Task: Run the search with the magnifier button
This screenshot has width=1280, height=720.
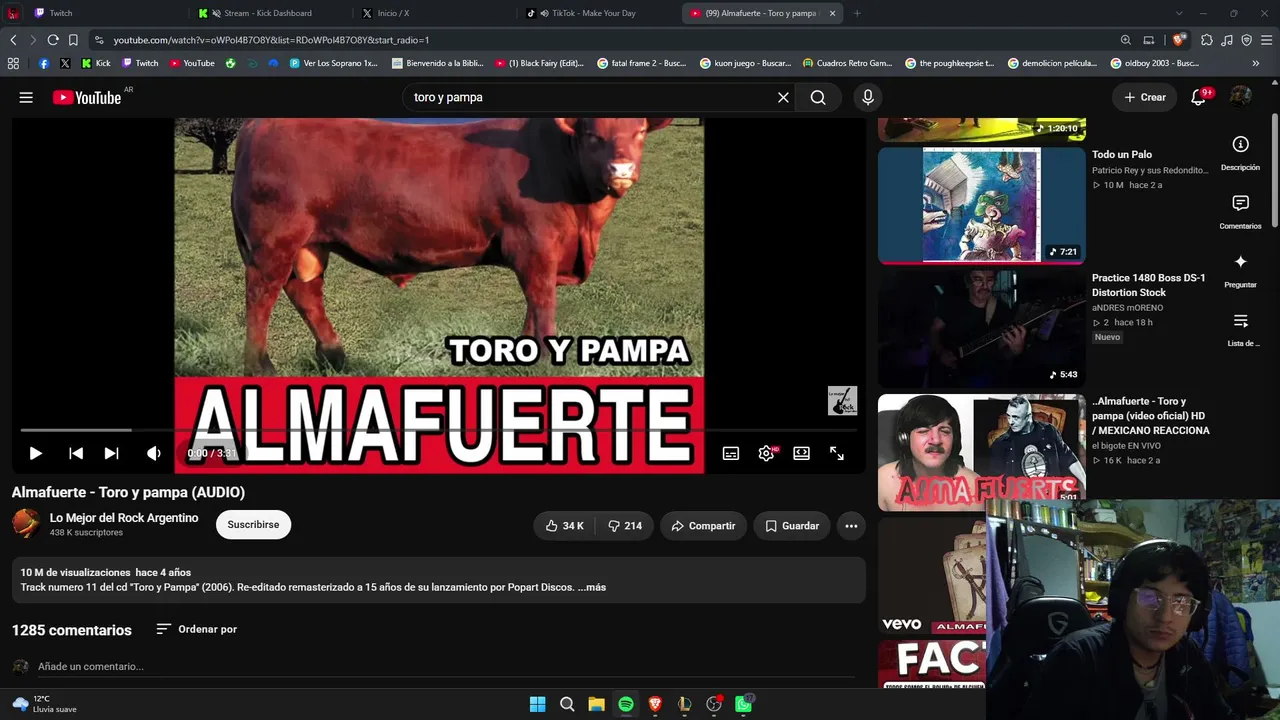Action: (x=818, y=97)
